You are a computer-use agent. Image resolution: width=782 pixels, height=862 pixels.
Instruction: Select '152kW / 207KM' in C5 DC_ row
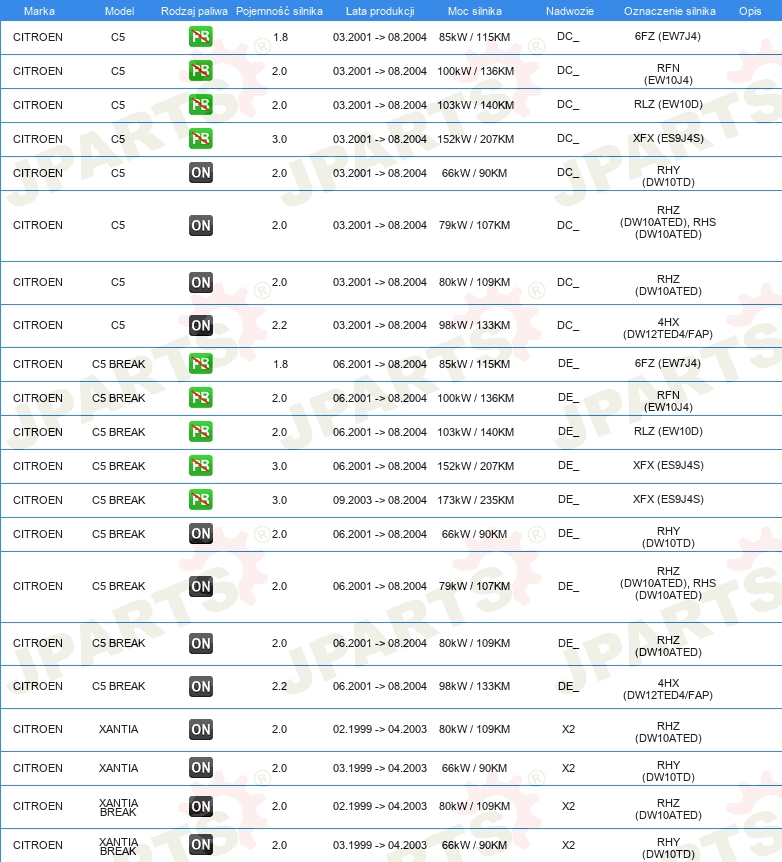(476, 139)
